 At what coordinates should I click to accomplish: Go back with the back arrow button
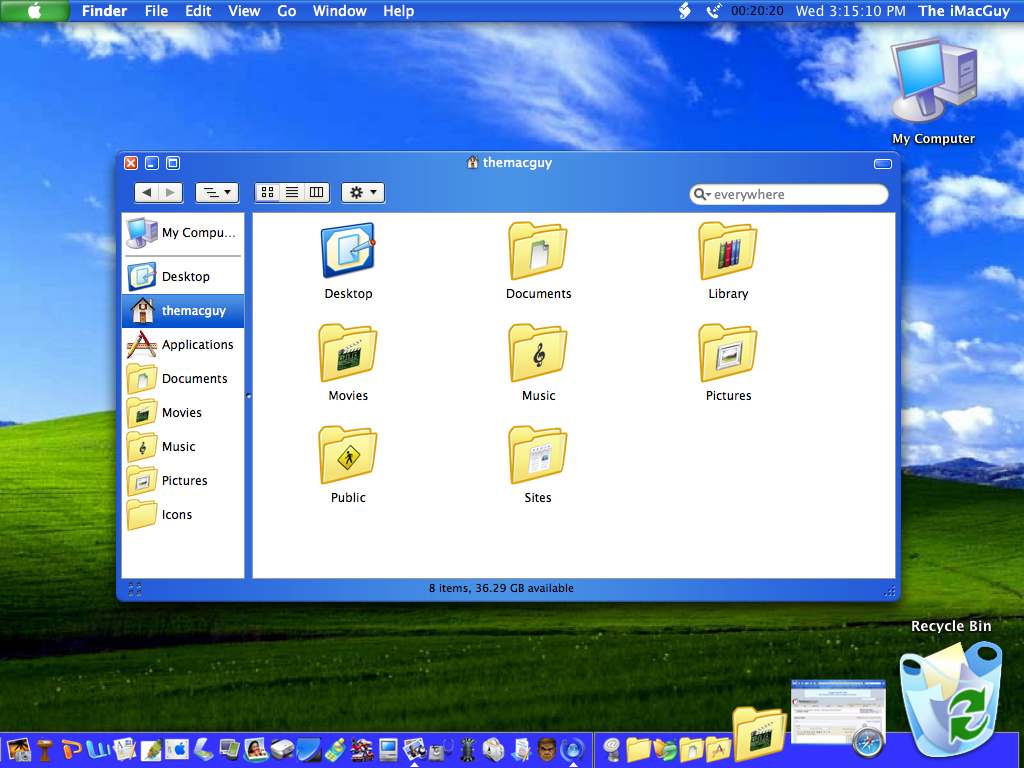(146, 192)
